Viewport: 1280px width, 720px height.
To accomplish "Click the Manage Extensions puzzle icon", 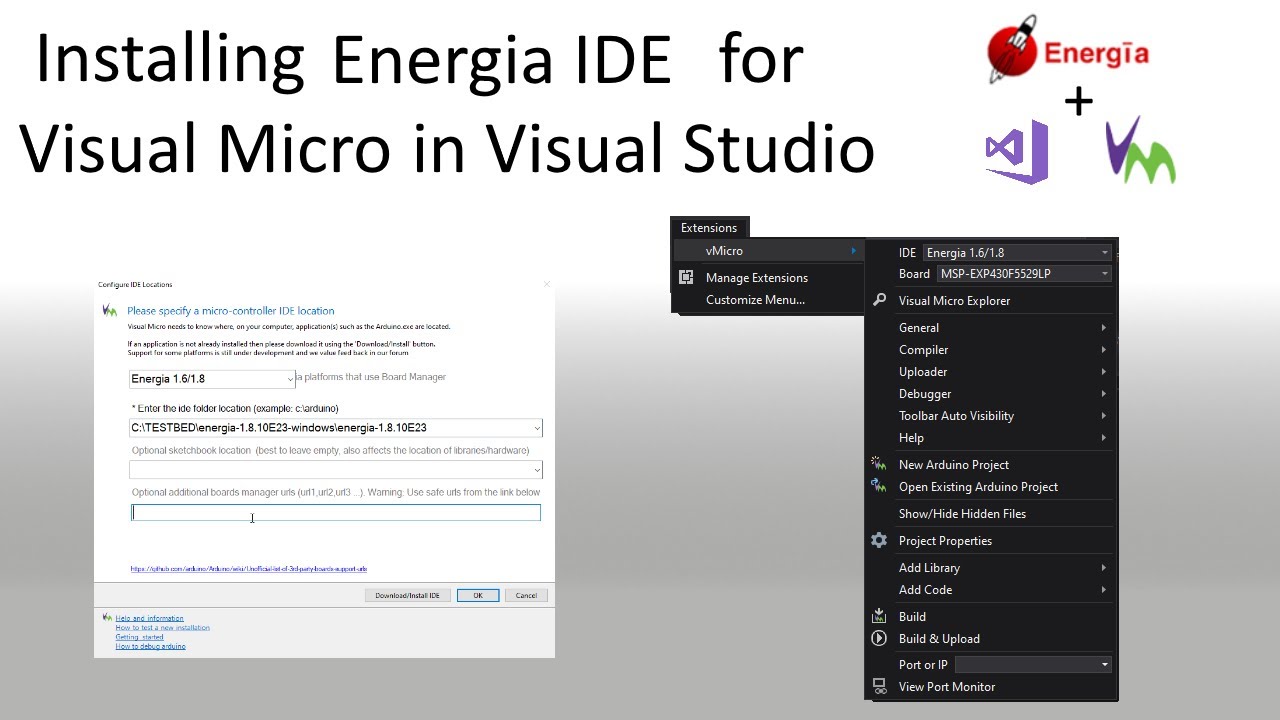I will [x=686, y=277].
